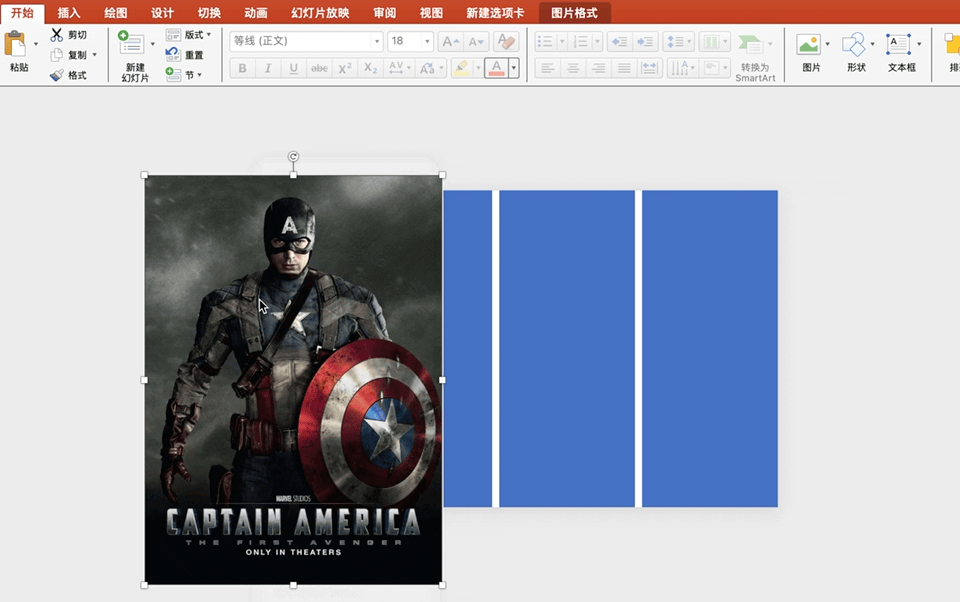Viewport: 960px width, 602px height.
Task: Insert a bulleted list
Action: point(544,42)
